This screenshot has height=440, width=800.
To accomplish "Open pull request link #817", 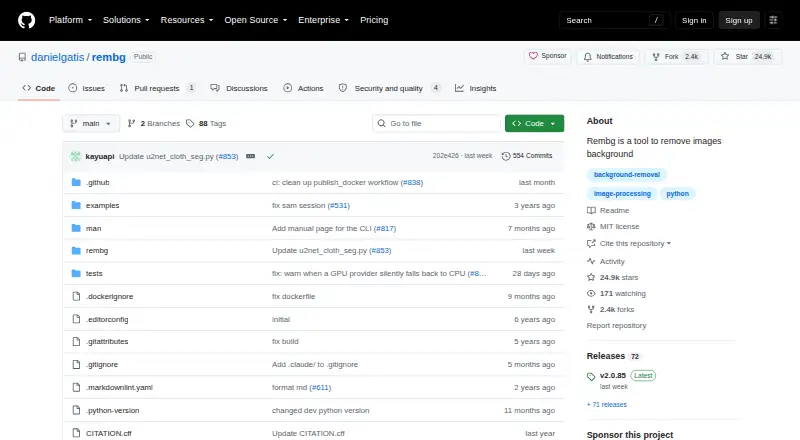I will point(385,229).
